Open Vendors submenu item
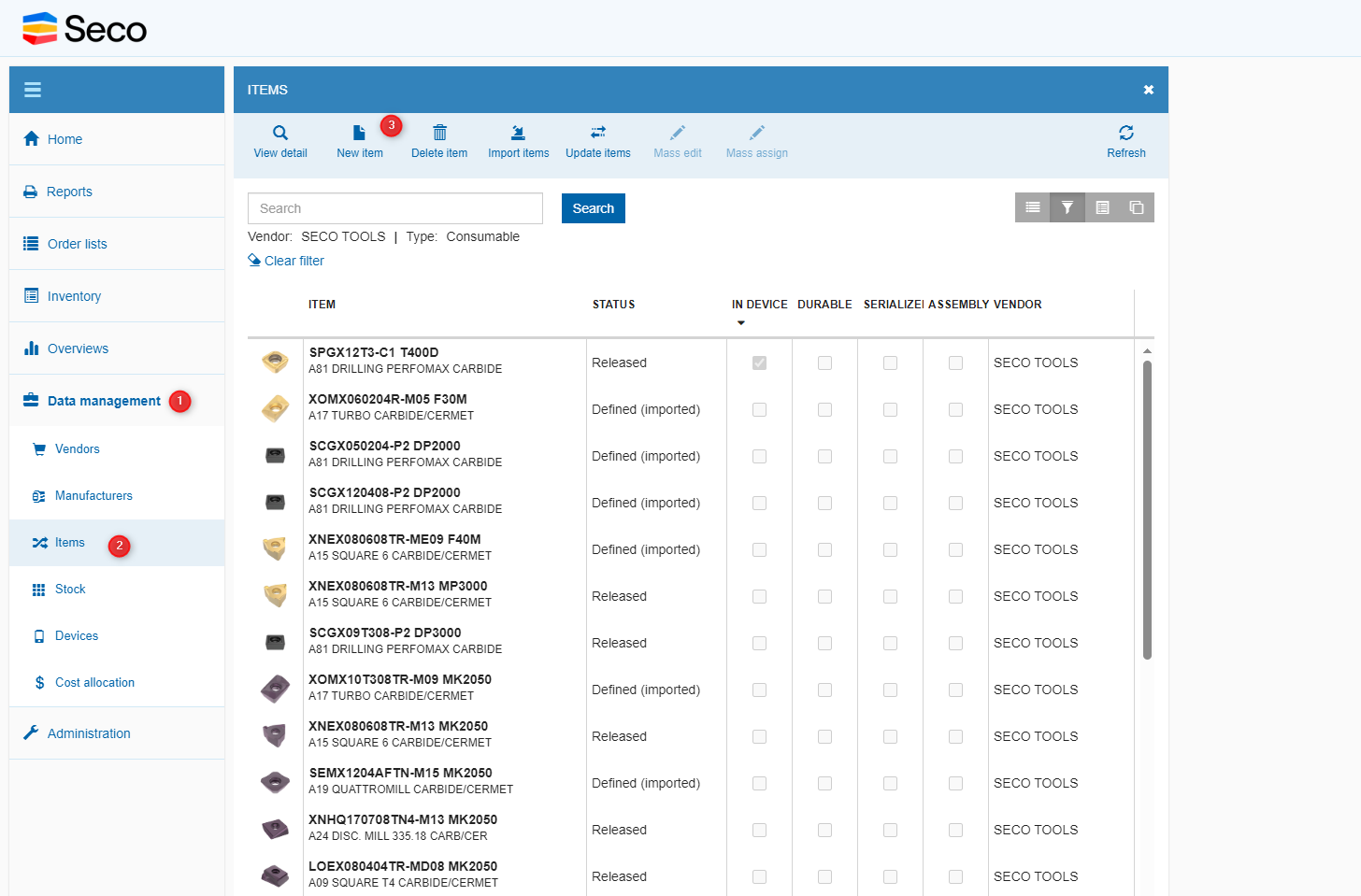 [117, 449]
